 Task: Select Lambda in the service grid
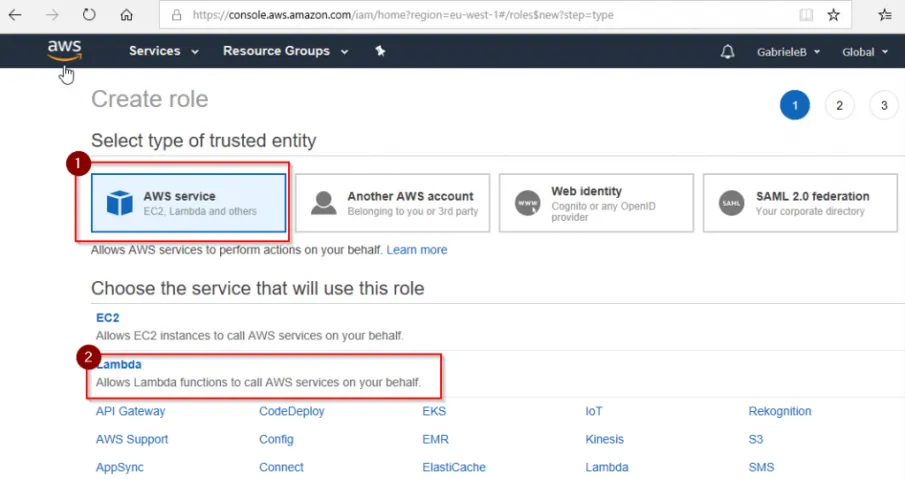pyautogui.click(x=607, y=467)
